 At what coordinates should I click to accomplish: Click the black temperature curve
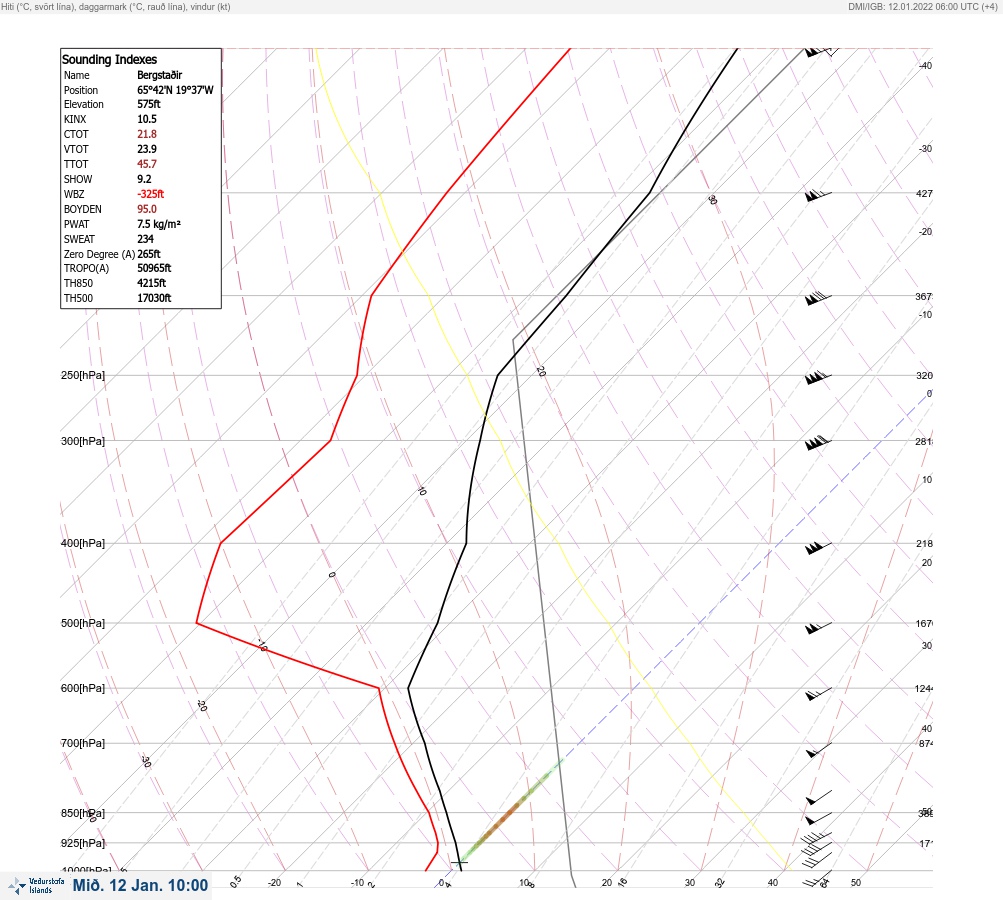click(466, 543)
